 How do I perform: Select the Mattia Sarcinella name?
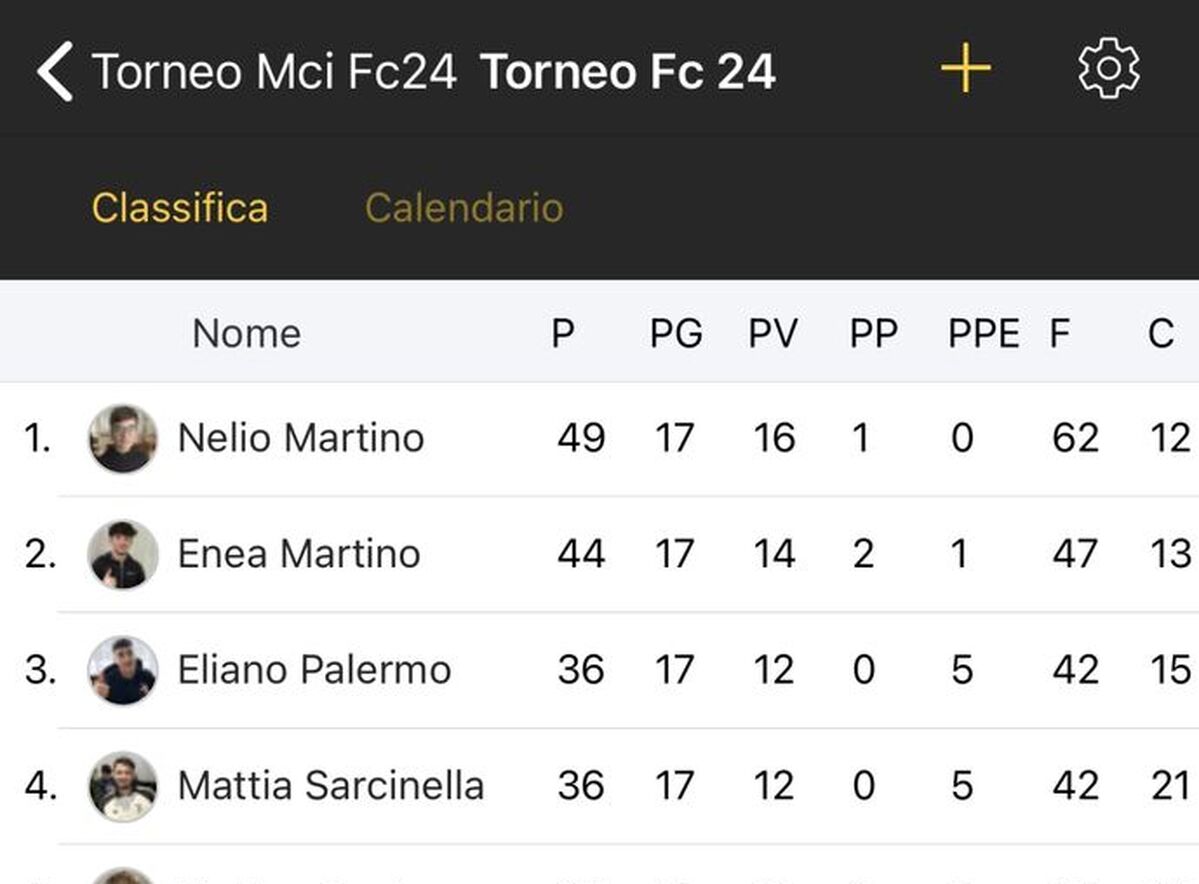tap(330, 786)
